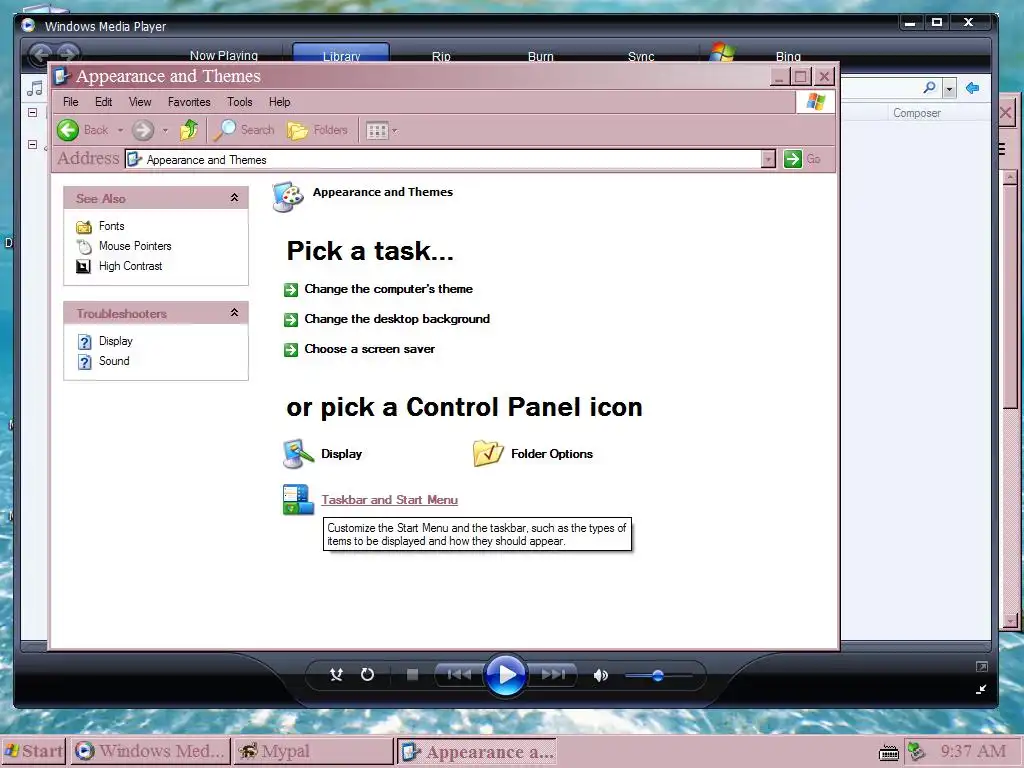Image resolution: width=1024 pixels, height=768 pixels.
Task: Open Bing tab in Media Player
Action: 788,56
